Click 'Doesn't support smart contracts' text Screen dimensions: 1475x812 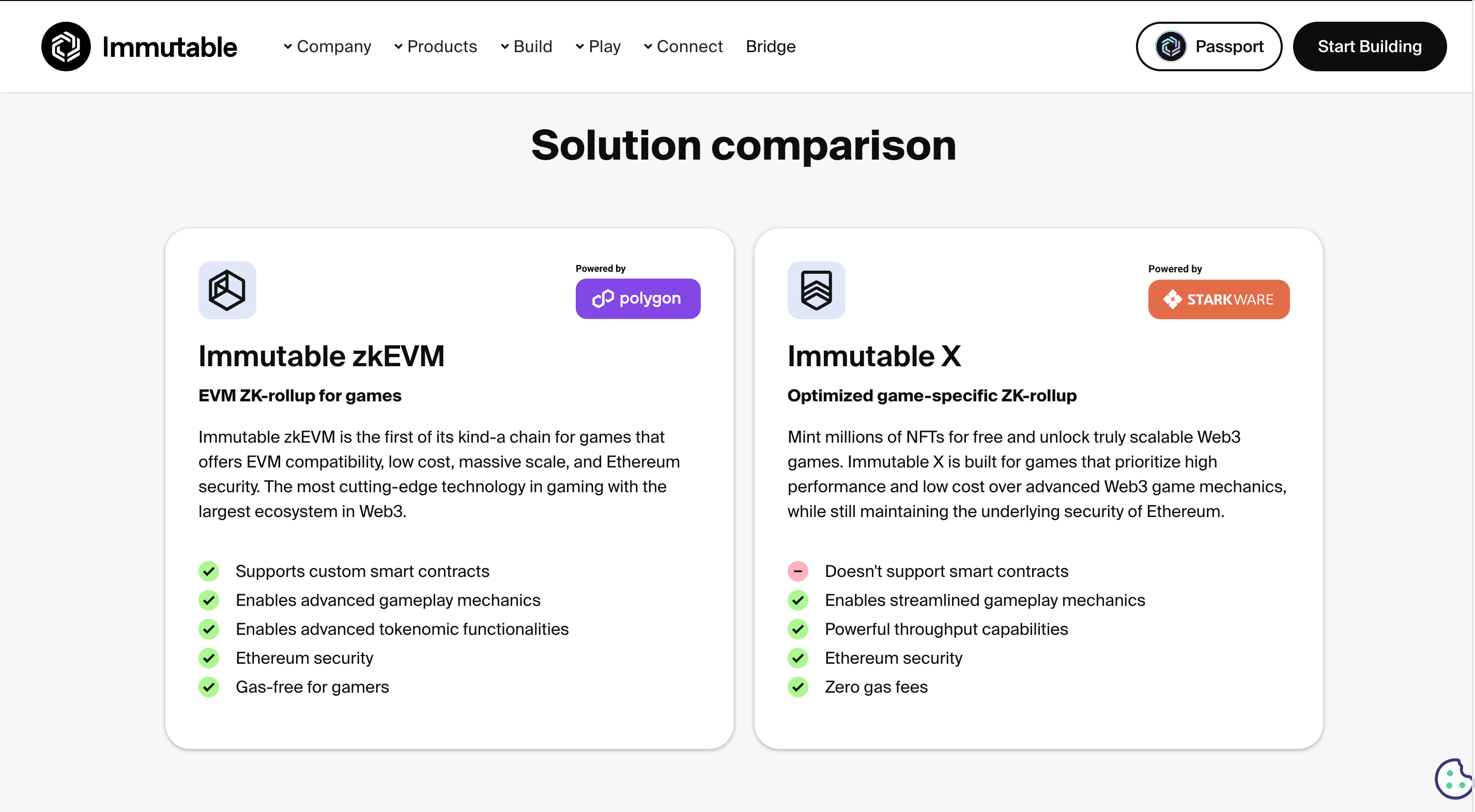(946, 571)
